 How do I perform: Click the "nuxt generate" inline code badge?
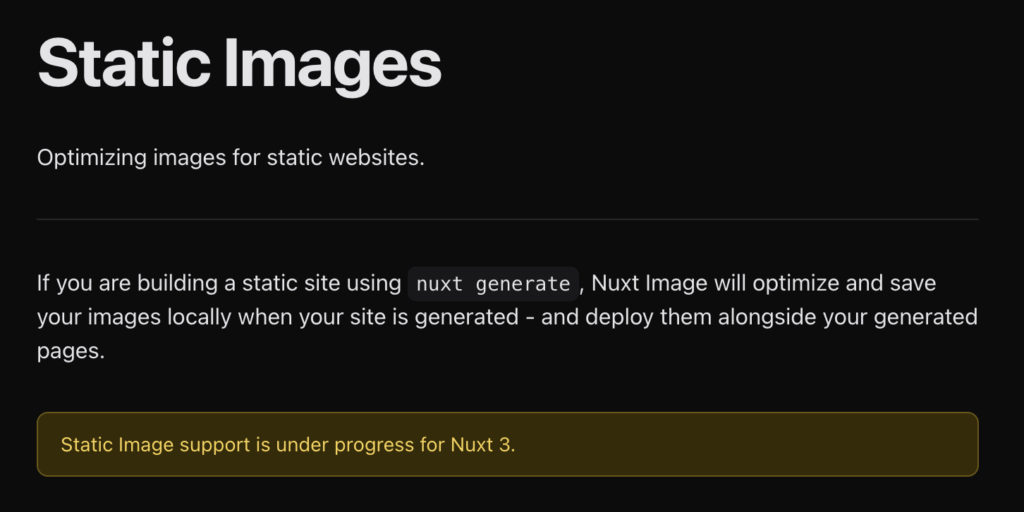[x=494, y=284]
